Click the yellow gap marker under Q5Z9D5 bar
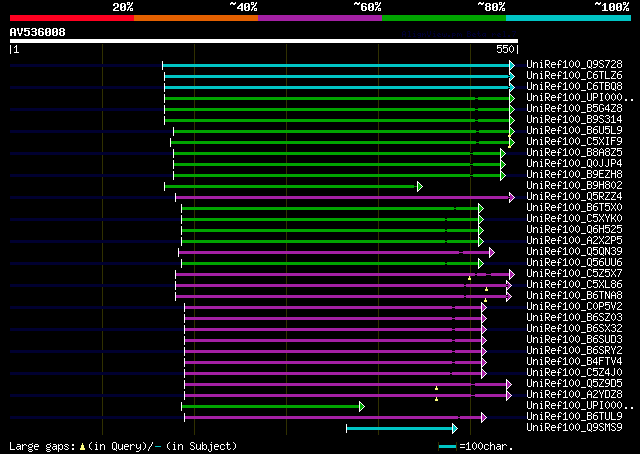This screenshot has height=454, width=640. 436,388
